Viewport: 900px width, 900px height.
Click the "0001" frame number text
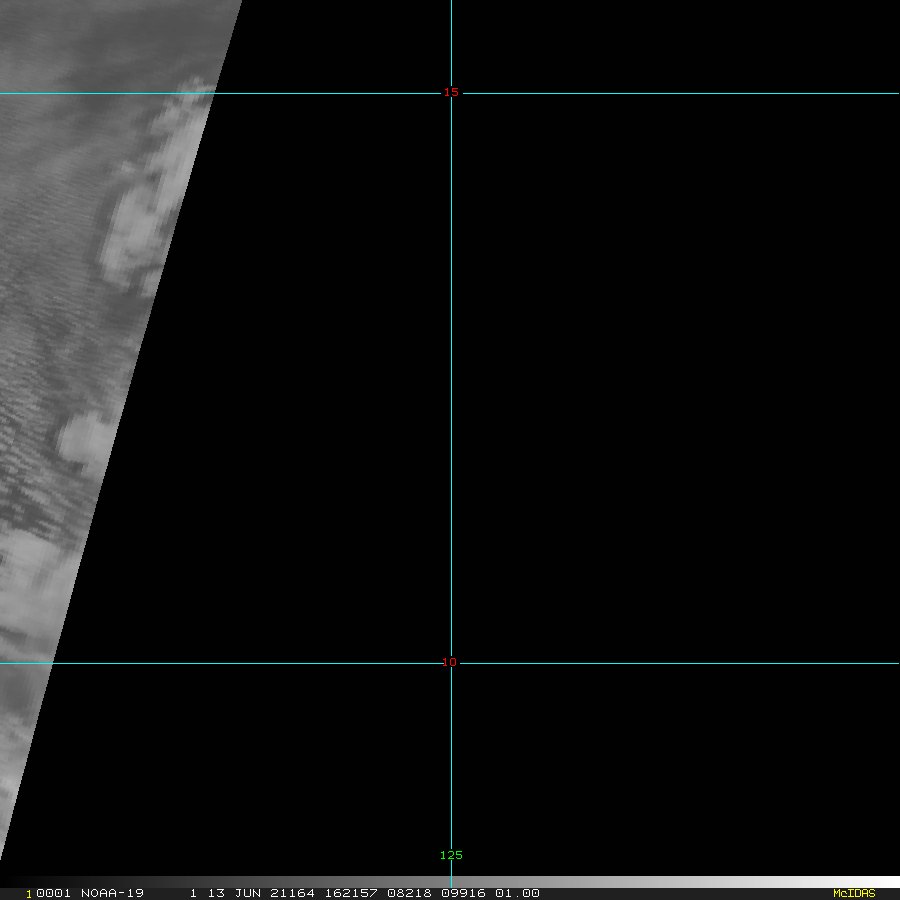pos(53,893)
